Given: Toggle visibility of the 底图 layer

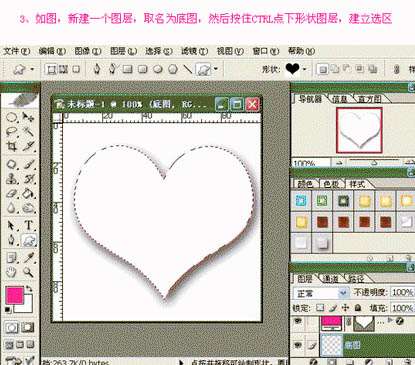Looking at the screenshot, I should tap(297, 345).
